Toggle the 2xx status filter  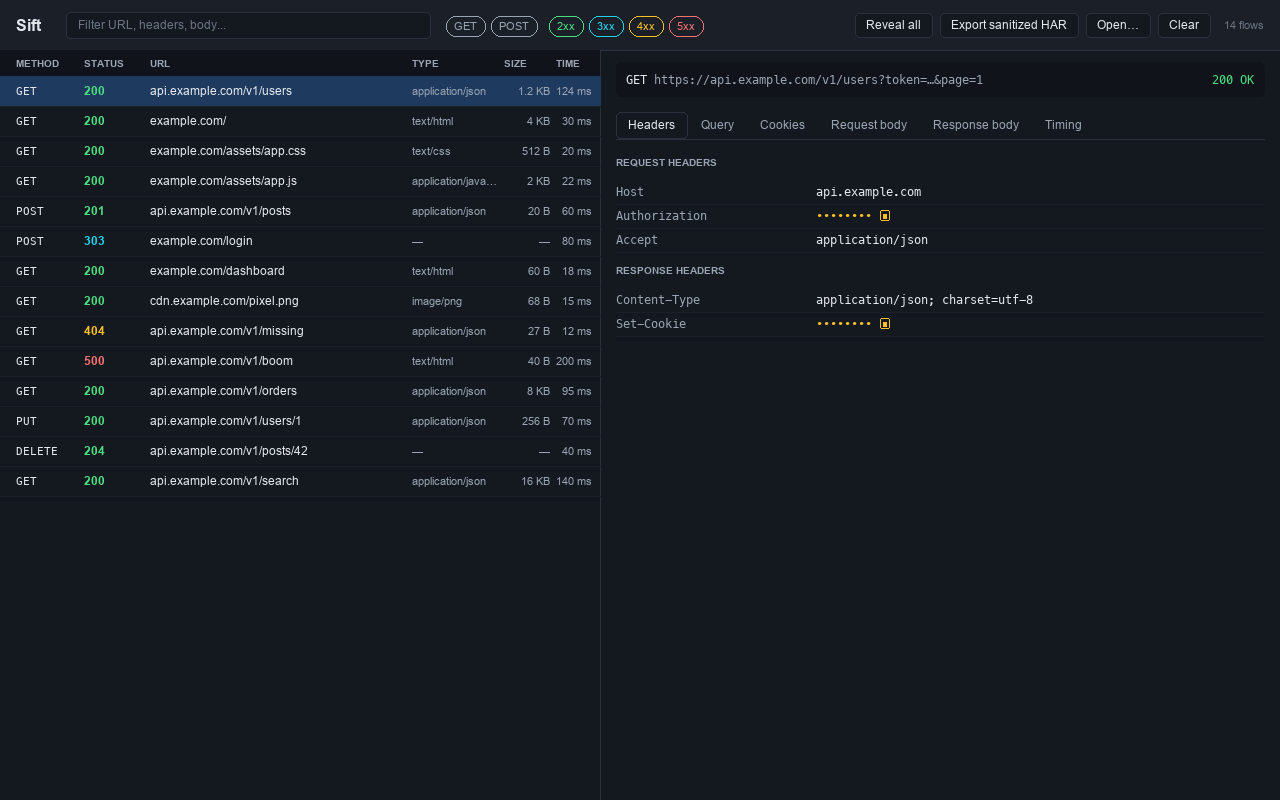tap(566, 26)
